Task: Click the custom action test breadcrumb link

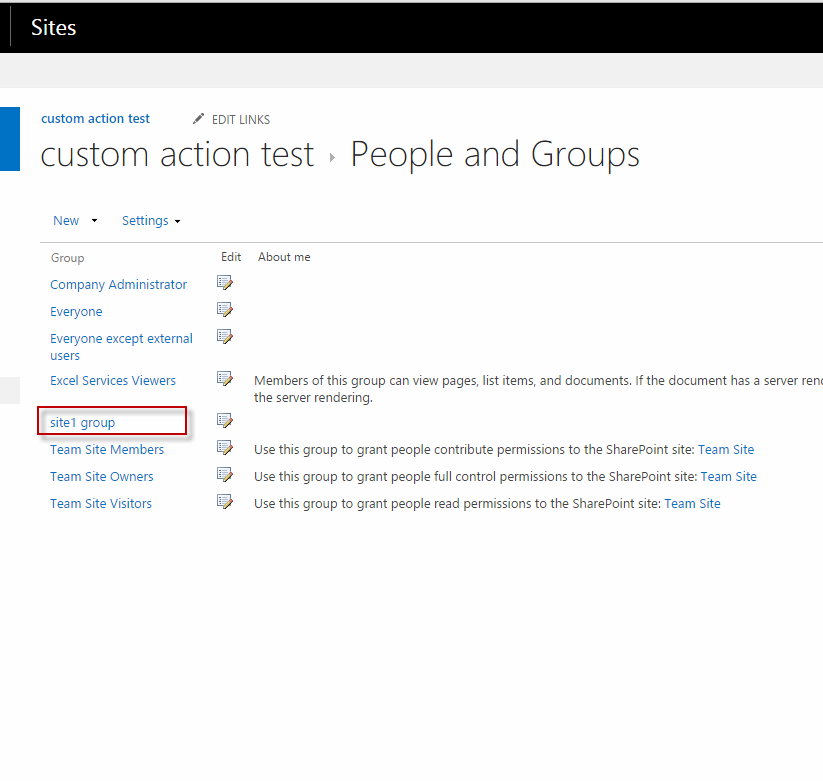Action: tap(95, 118)
